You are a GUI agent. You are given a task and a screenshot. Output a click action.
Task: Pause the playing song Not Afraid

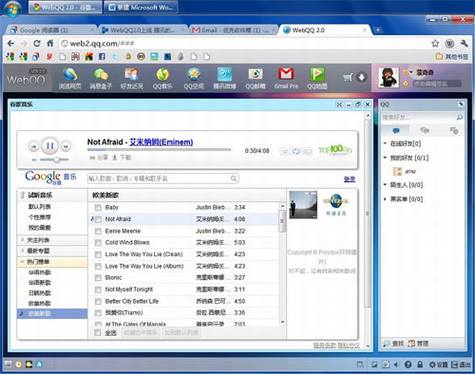[50, 146]
